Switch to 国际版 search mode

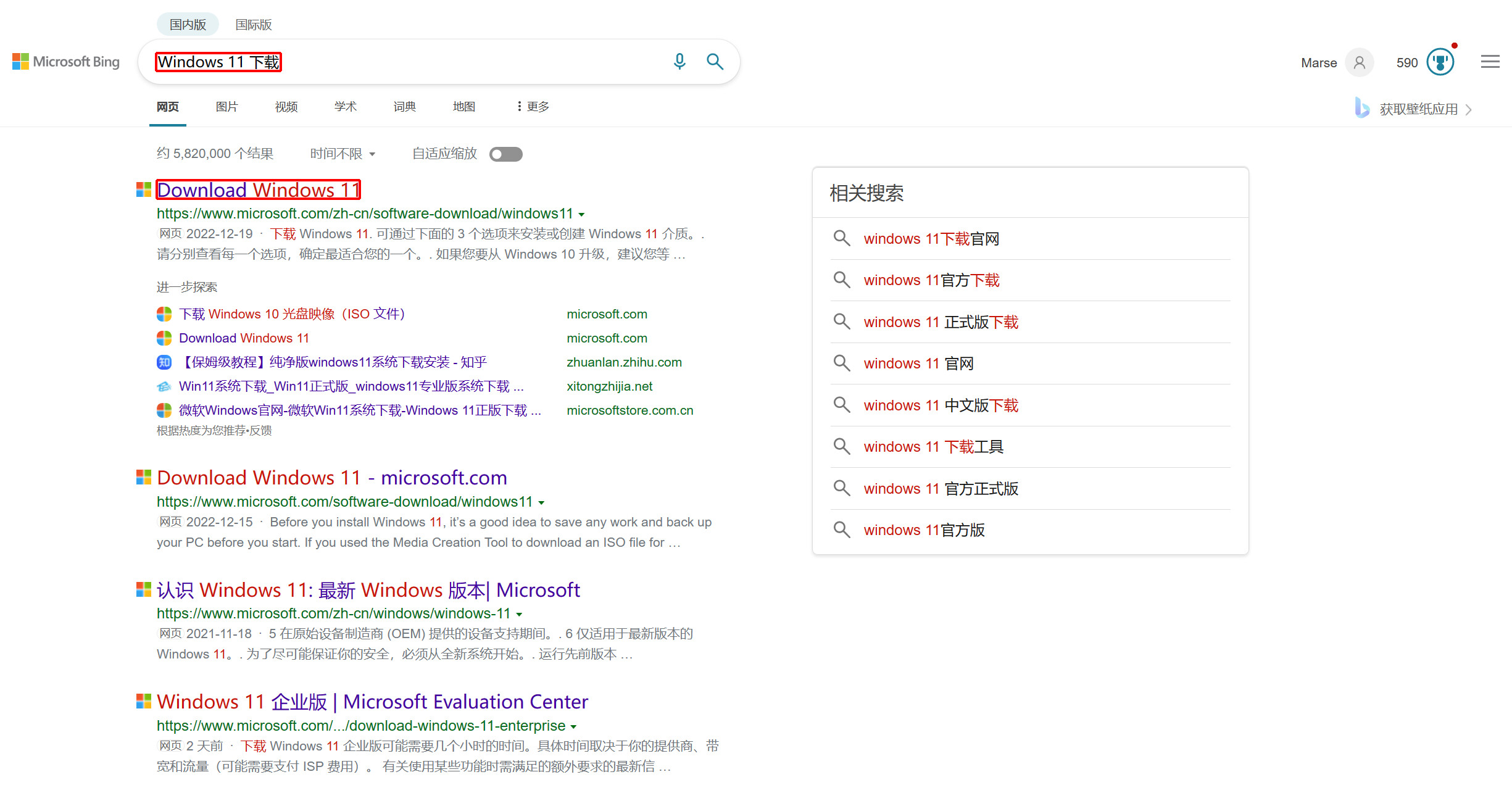[254, 25]
